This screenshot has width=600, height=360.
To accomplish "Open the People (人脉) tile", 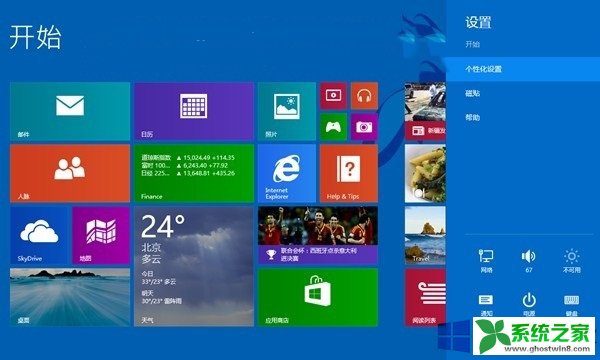I will coord(70,173).
